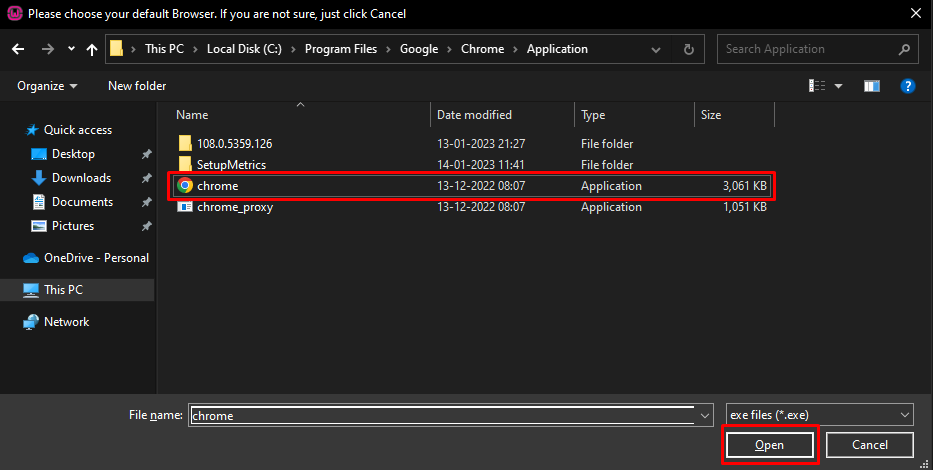The image size is (933, 470).
Task: Open Network in sidebar
Action: point(66,322)
